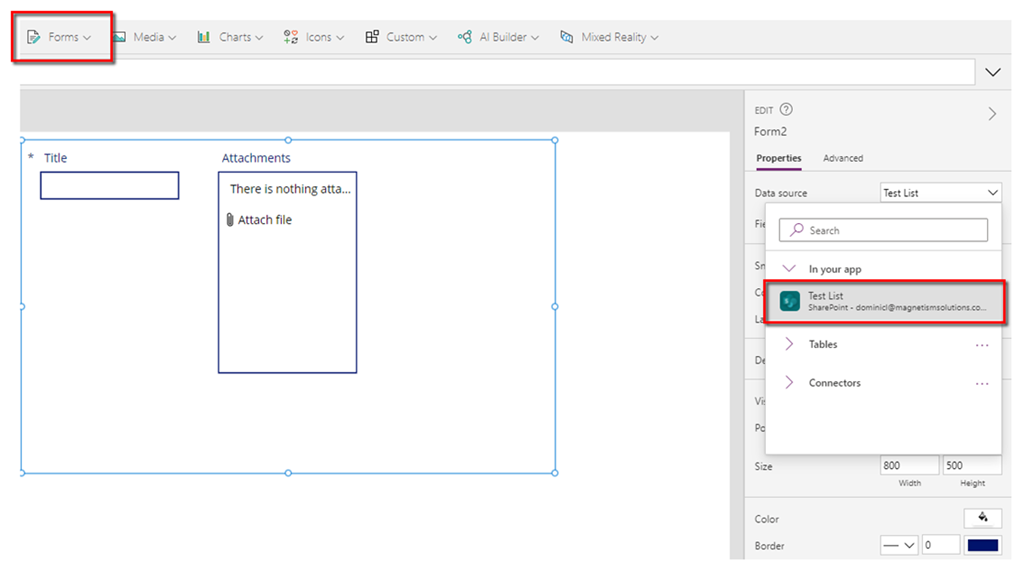
Task: Open the Forms dropdown menu
Action: pyautogui.click(x=61, y=37)
